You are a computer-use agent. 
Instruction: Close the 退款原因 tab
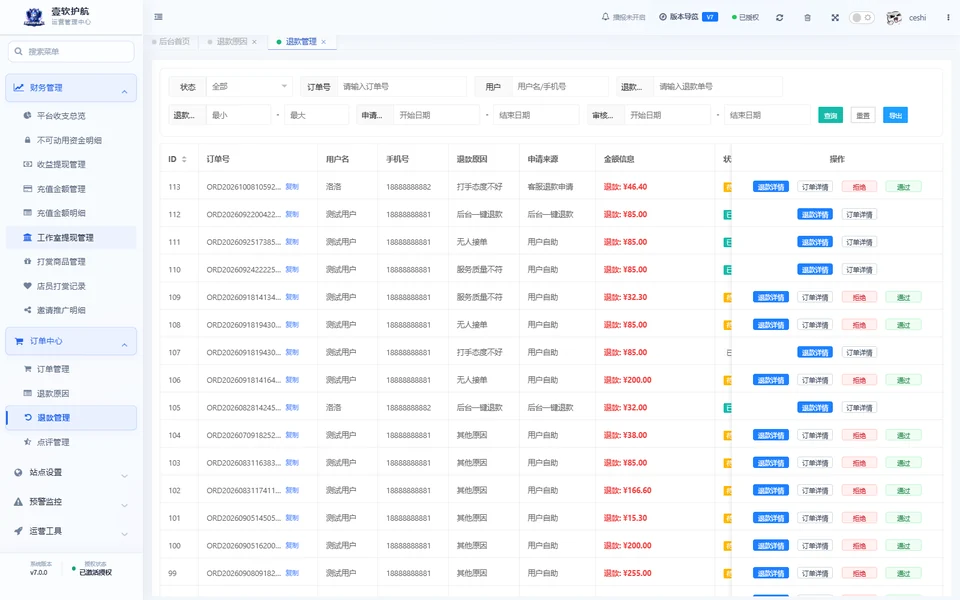coord(254,42)
